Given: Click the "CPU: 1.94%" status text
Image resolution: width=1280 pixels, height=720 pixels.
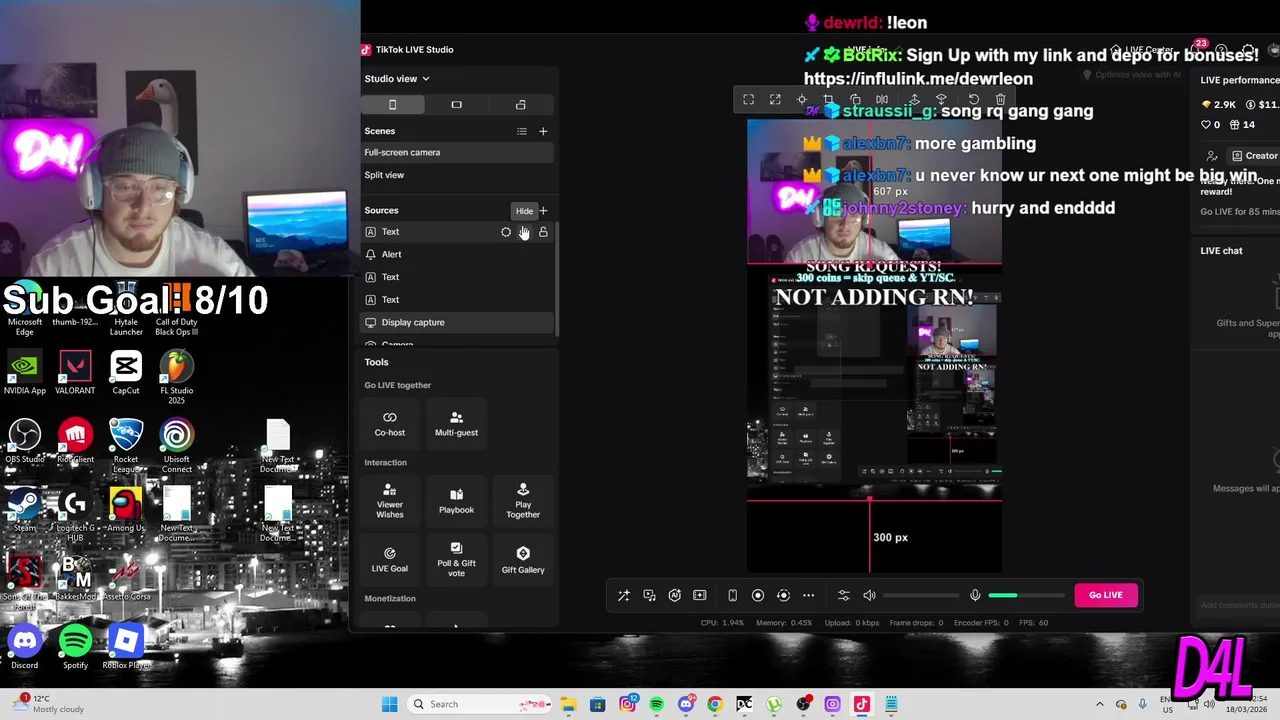Looking at the screenshot, I should [x=723, y=623].
